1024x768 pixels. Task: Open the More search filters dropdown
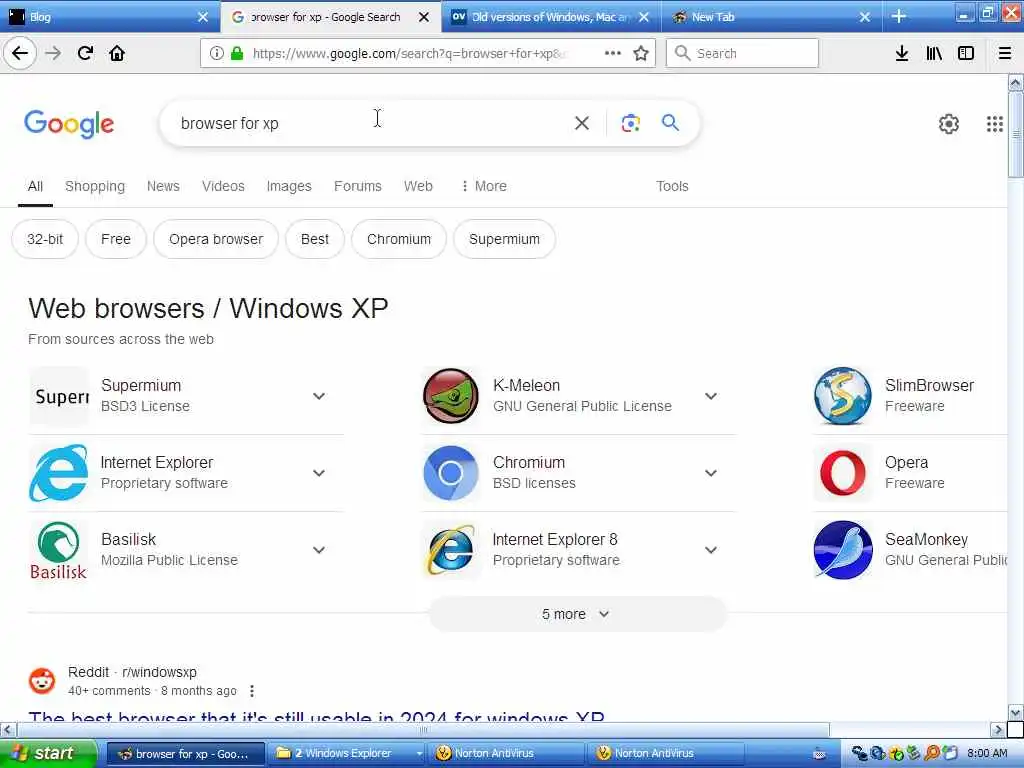[x=484, y=186]
